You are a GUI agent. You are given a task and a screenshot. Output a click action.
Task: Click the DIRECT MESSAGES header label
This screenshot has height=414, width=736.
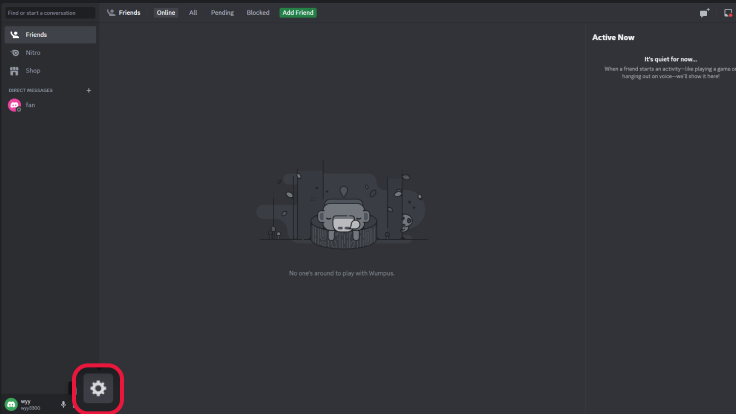point(31,90)
